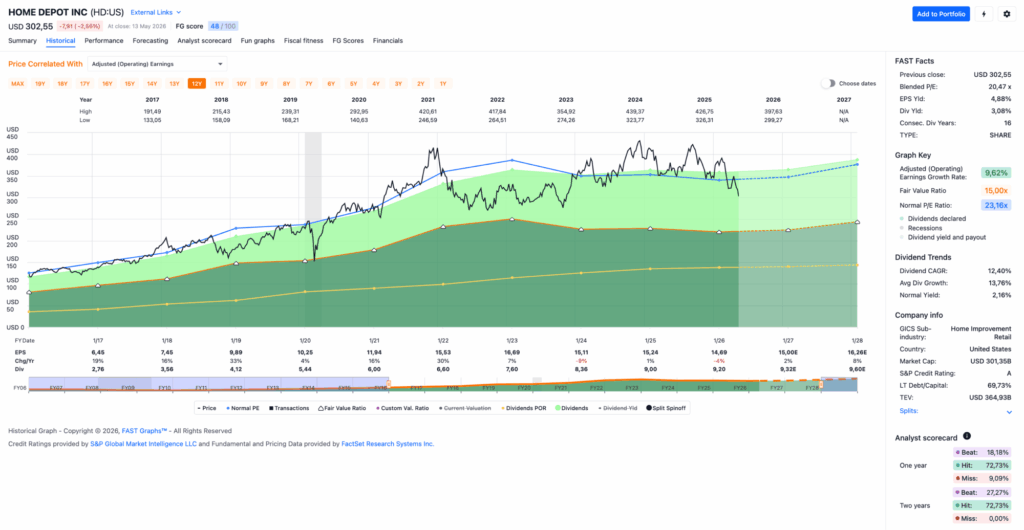Click the Splits link

coord(908,411)
